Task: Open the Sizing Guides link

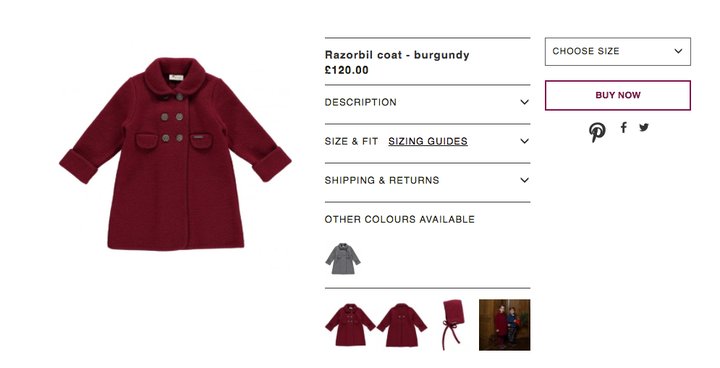Action: click(428, 141)
